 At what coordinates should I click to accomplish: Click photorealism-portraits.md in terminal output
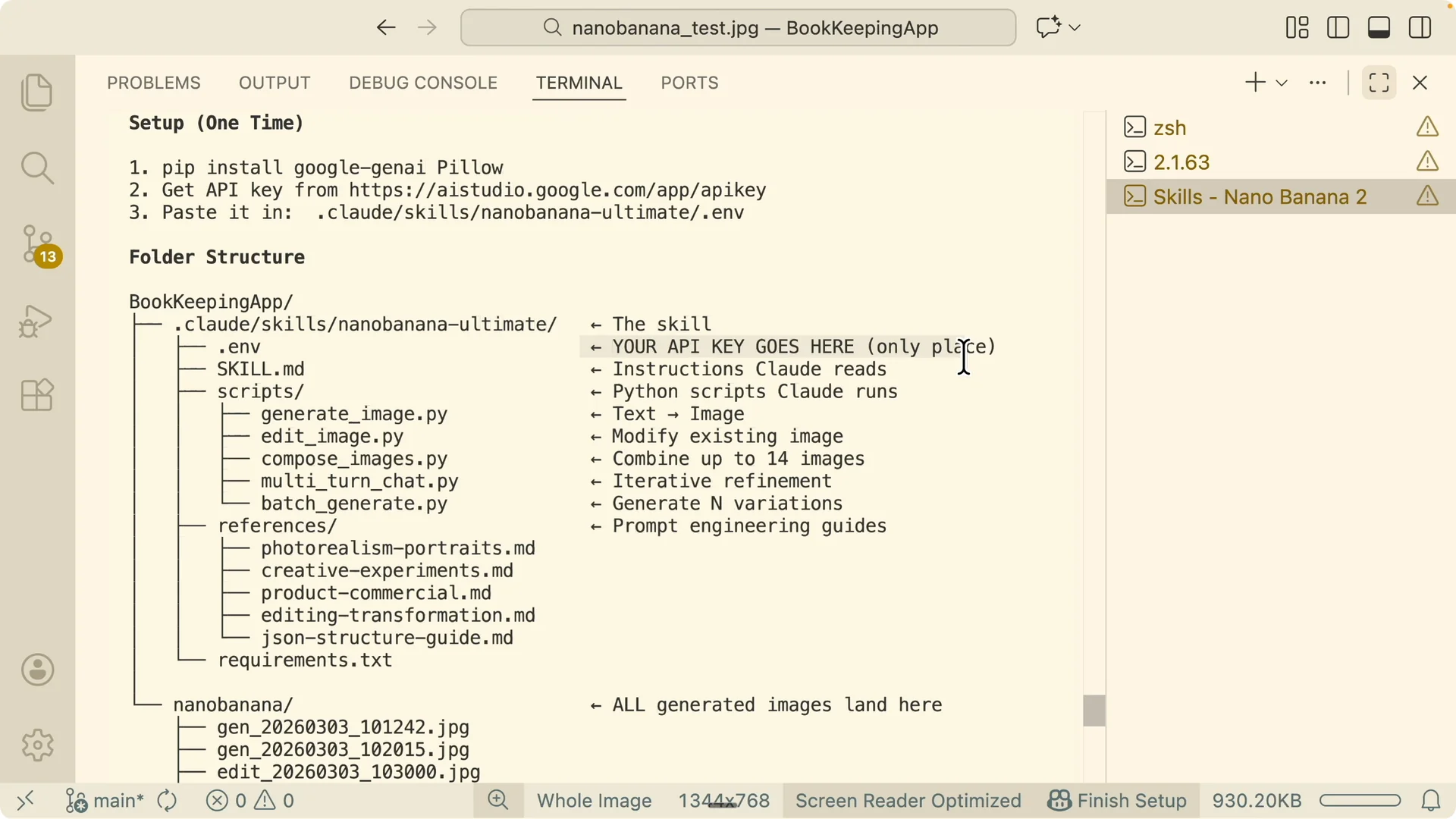tap(398, 548)
